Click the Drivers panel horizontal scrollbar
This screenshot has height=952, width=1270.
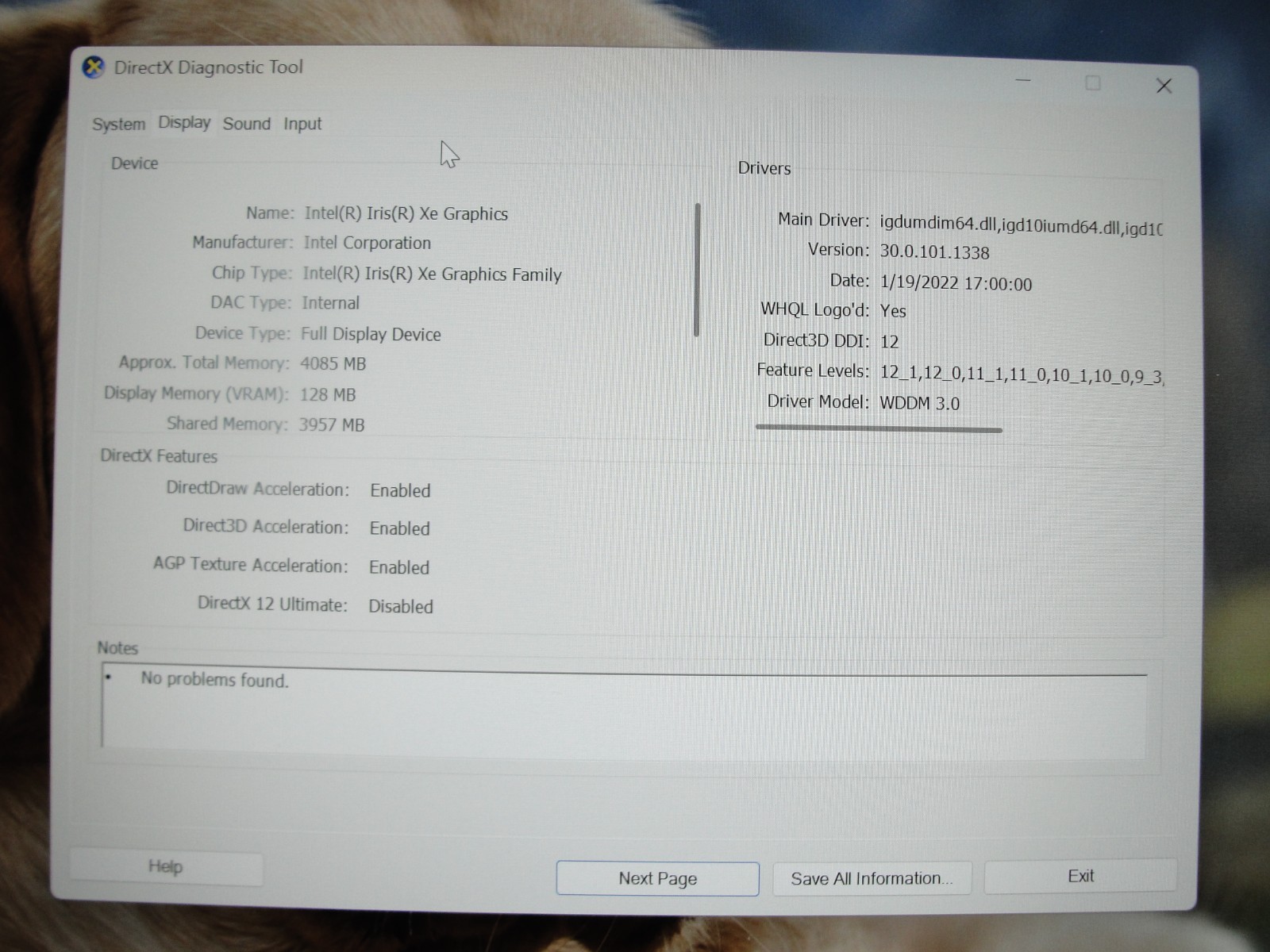pos(879,428)
